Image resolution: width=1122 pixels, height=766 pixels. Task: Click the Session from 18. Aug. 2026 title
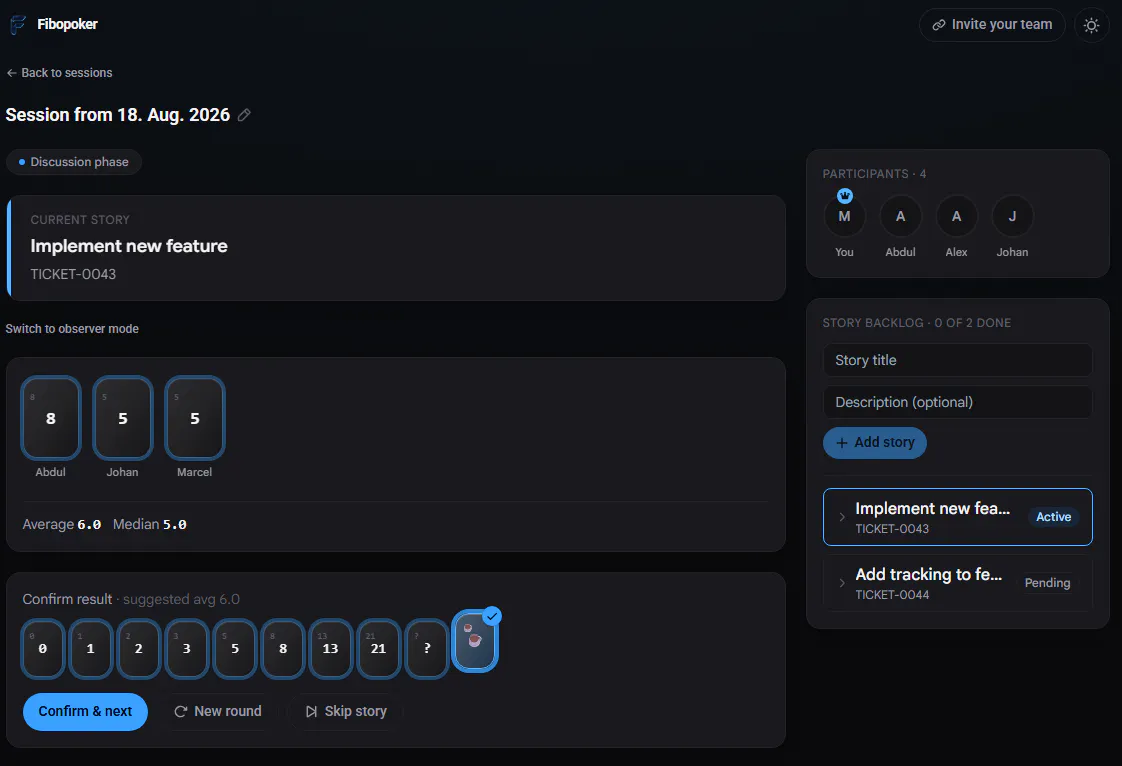pos(118,115)
